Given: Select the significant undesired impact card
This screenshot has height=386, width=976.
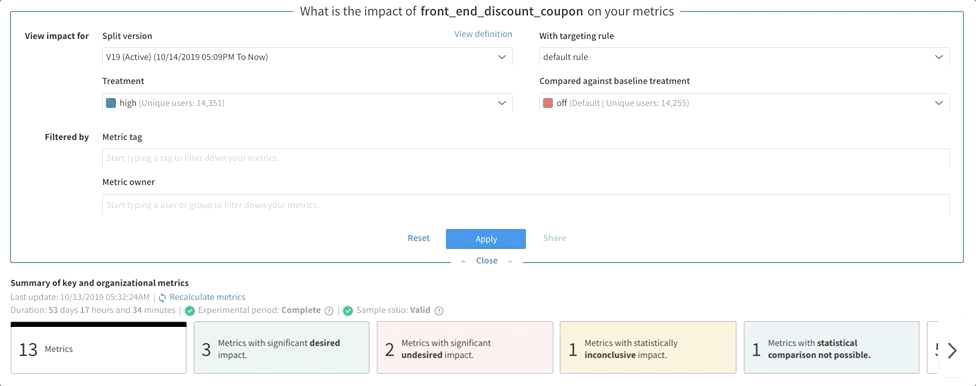Looking at the screenshot, I should (x=465, y=348).
